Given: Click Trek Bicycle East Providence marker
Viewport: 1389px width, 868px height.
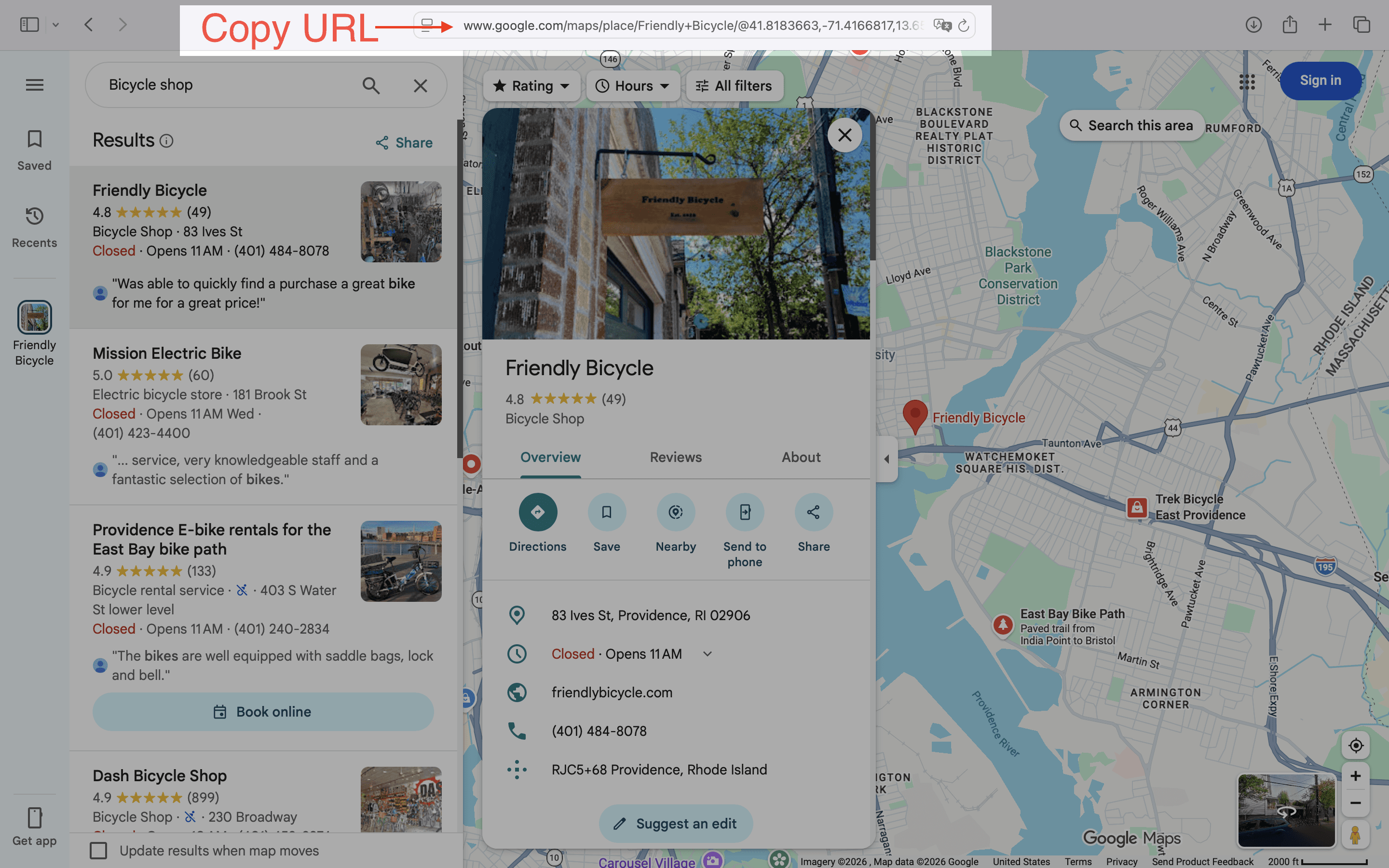Looking at the screenshot, I should (1136, 507).
